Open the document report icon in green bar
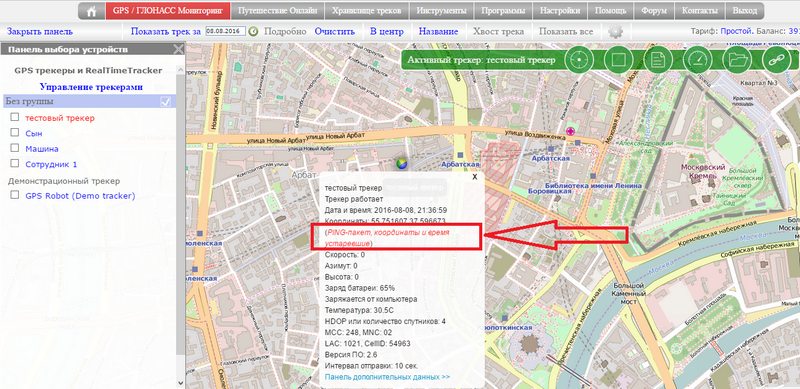Image resolution: width=800 pixels, height=389 pixels. (658, 60)
